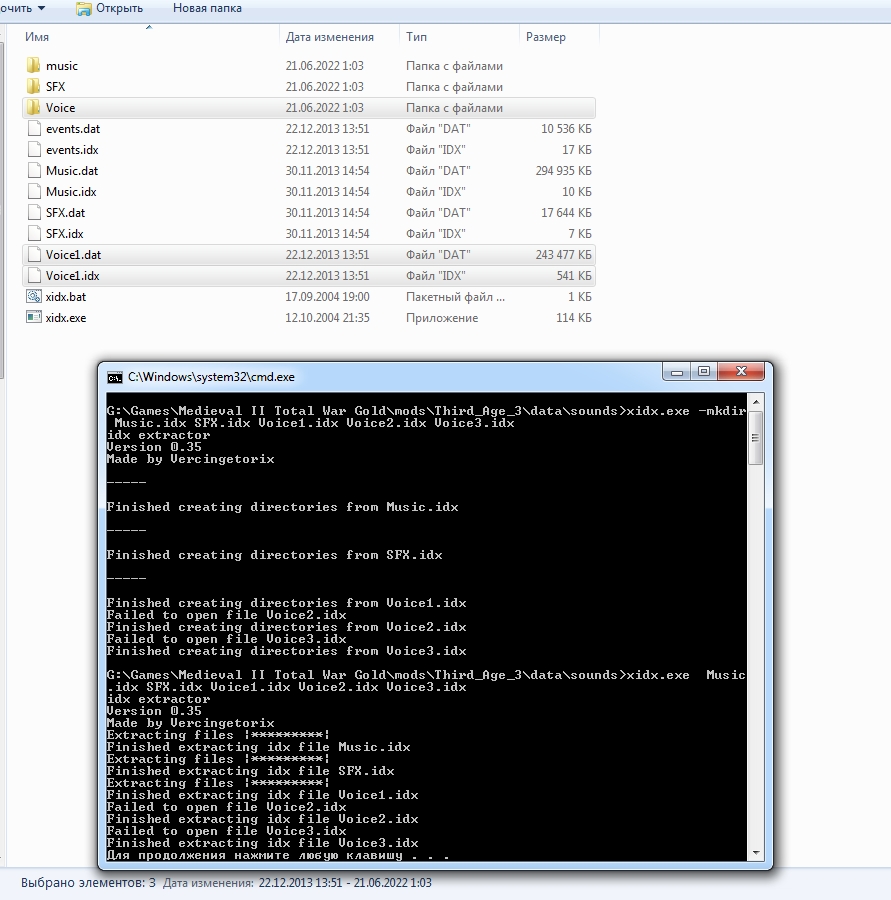Screen dimensions: 891x900
Task: Click the Новая папка button
Action: coord(207,9)
